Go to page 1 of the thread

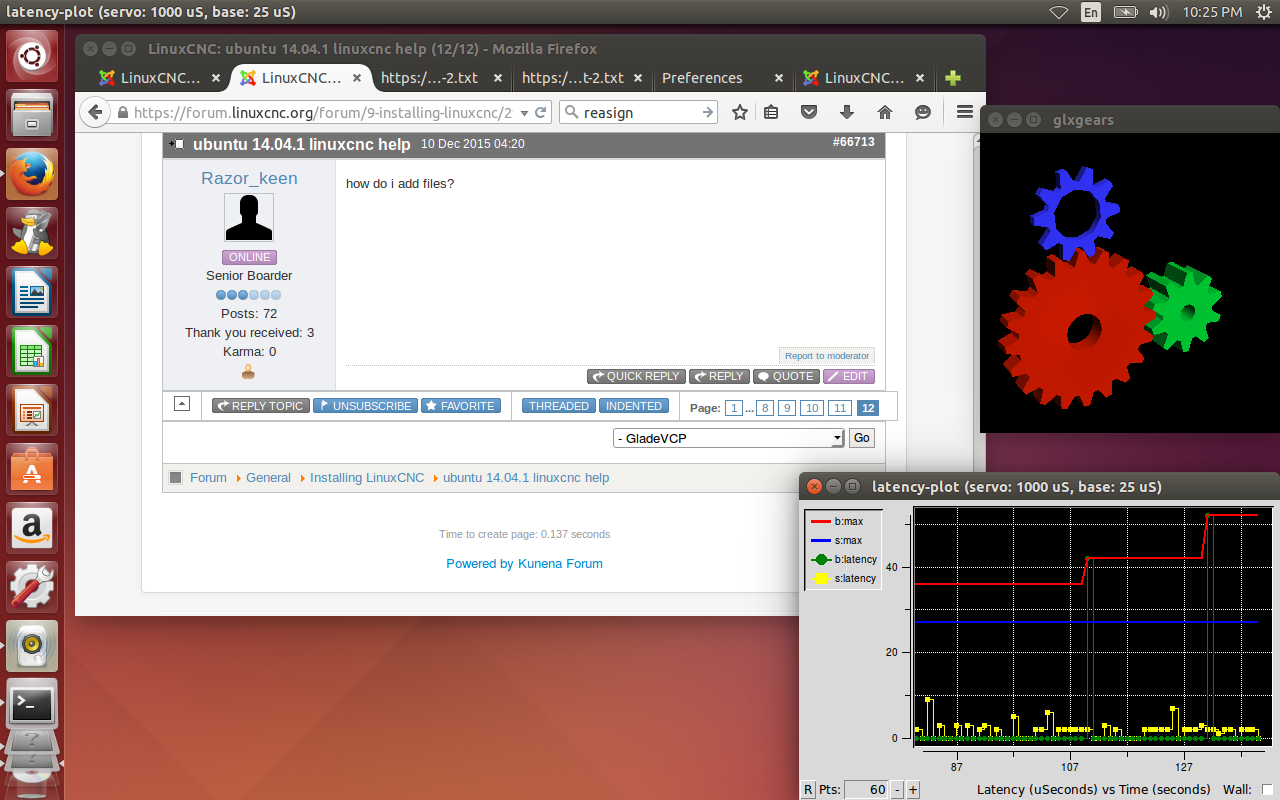pos(734,408)
